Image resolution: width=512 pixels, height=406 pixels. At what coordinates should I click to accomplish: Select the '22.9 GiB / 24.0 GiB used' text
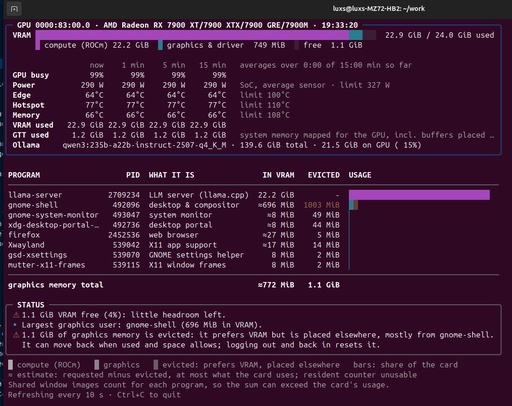pyautogui.click(x=439, y=35)
